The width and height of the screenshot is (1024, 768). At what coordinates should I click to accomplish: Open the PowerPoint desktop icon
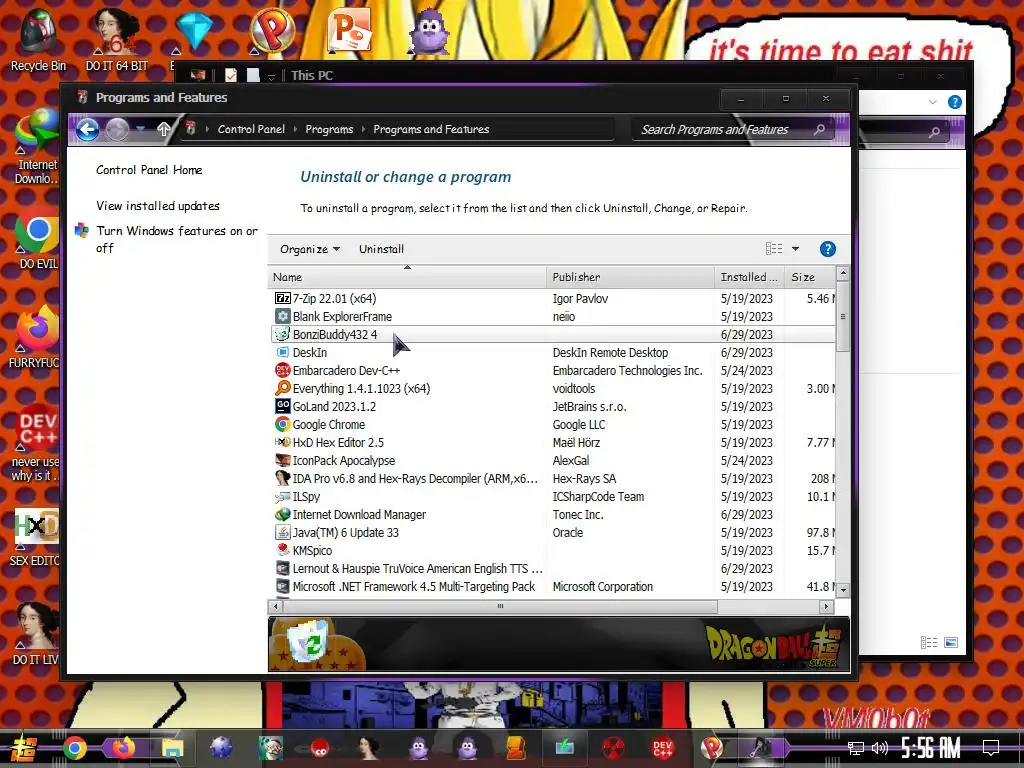(x=351, y=31)
